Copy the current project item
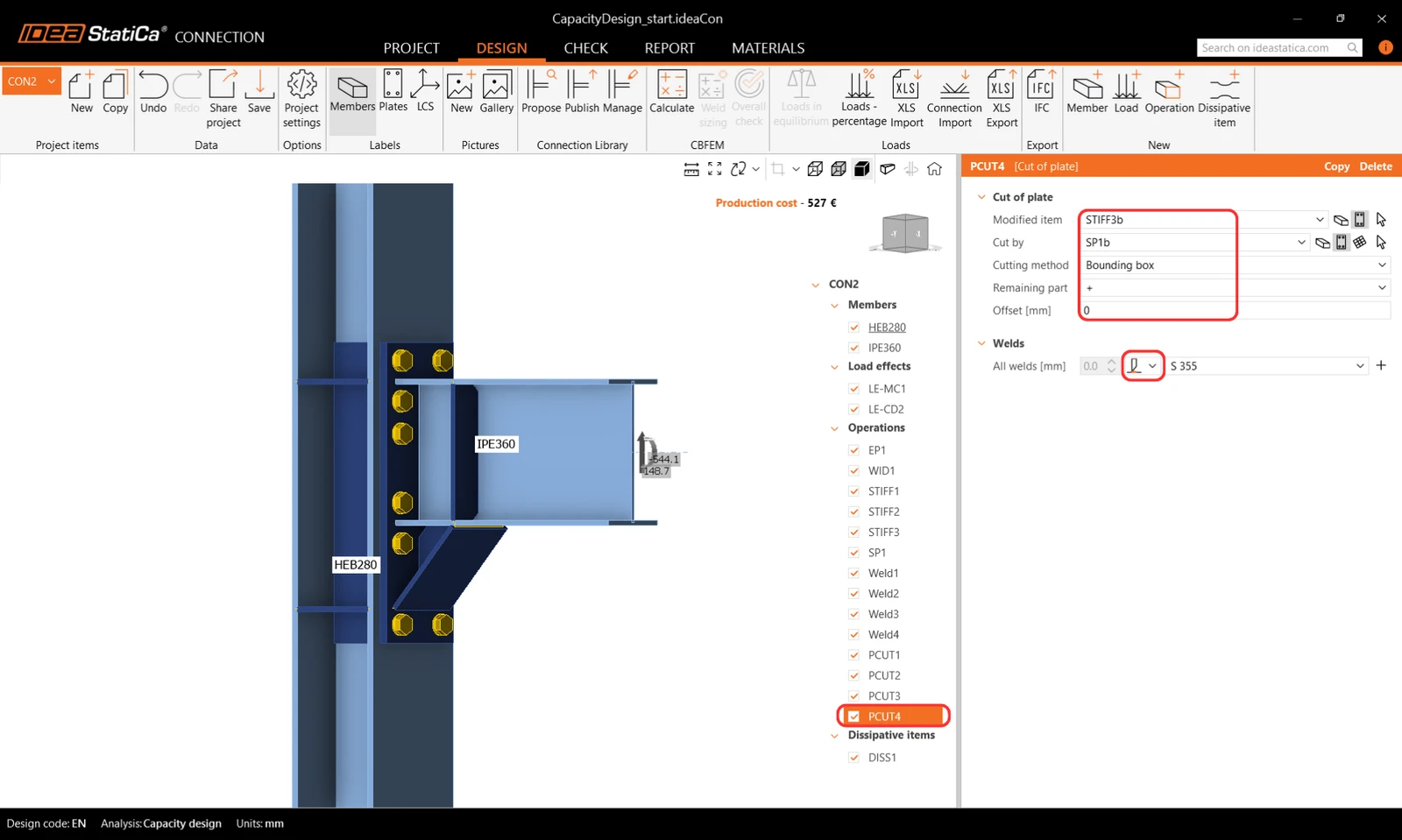The height and width of the screenshot is (840, 1402). [115, 92]
